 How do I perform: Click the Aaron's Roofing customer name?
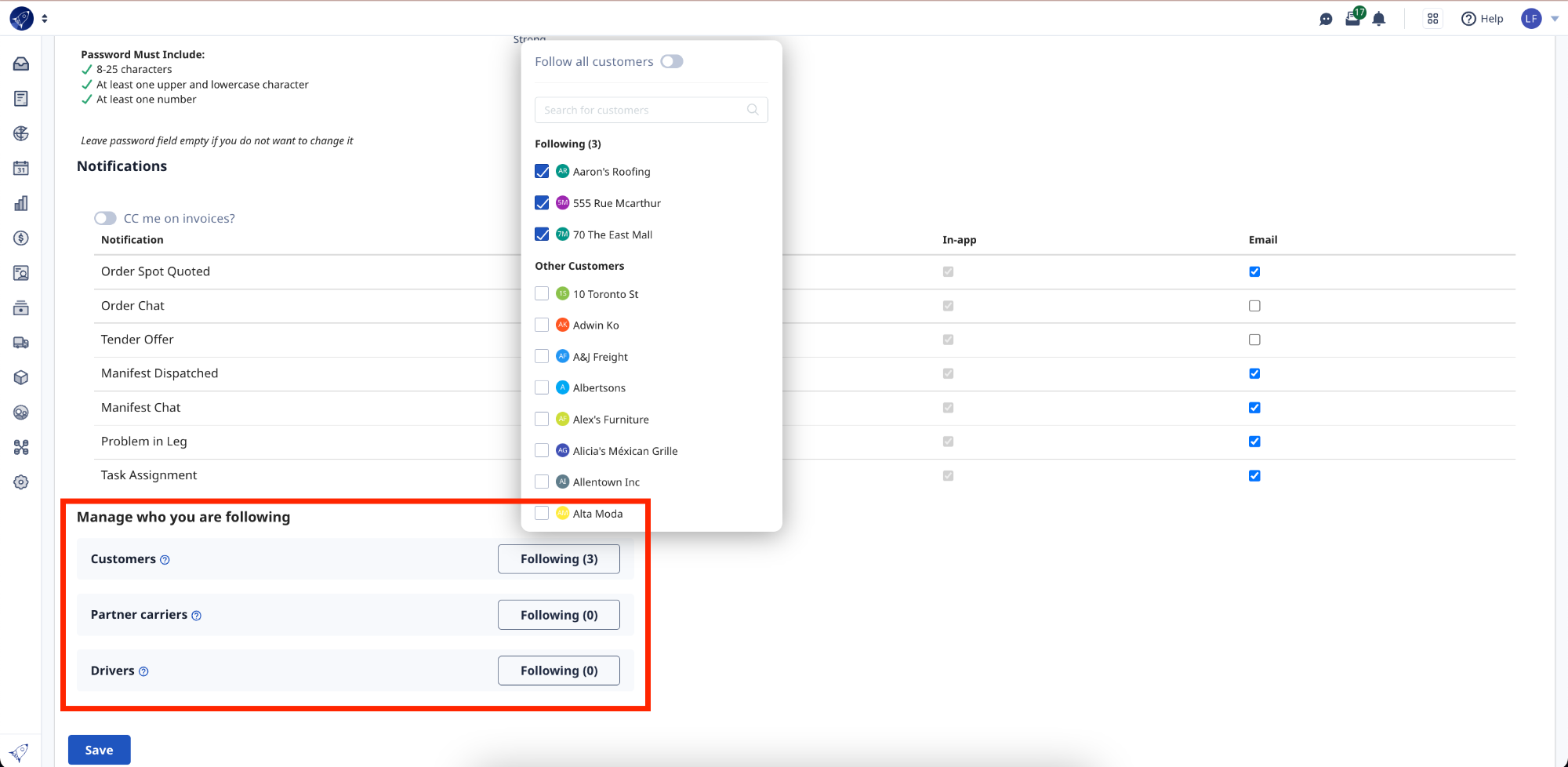(612, 172)
